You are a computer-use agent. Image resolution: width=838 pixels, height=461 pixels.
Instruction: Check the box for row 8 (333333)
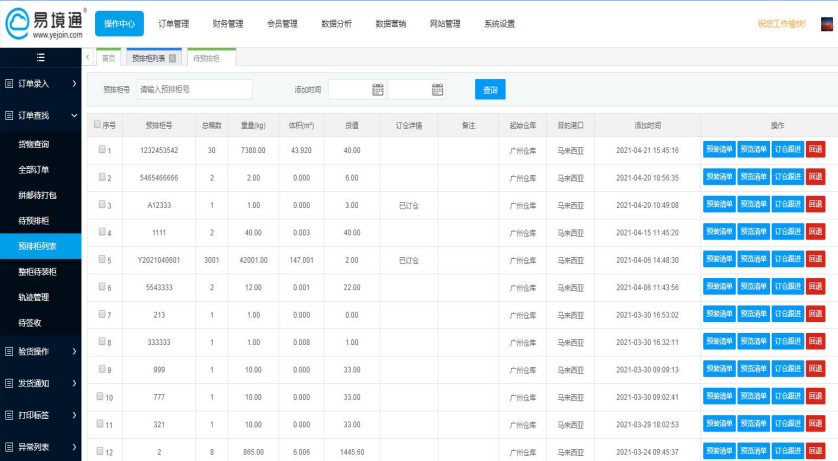(x=102, y=341)
